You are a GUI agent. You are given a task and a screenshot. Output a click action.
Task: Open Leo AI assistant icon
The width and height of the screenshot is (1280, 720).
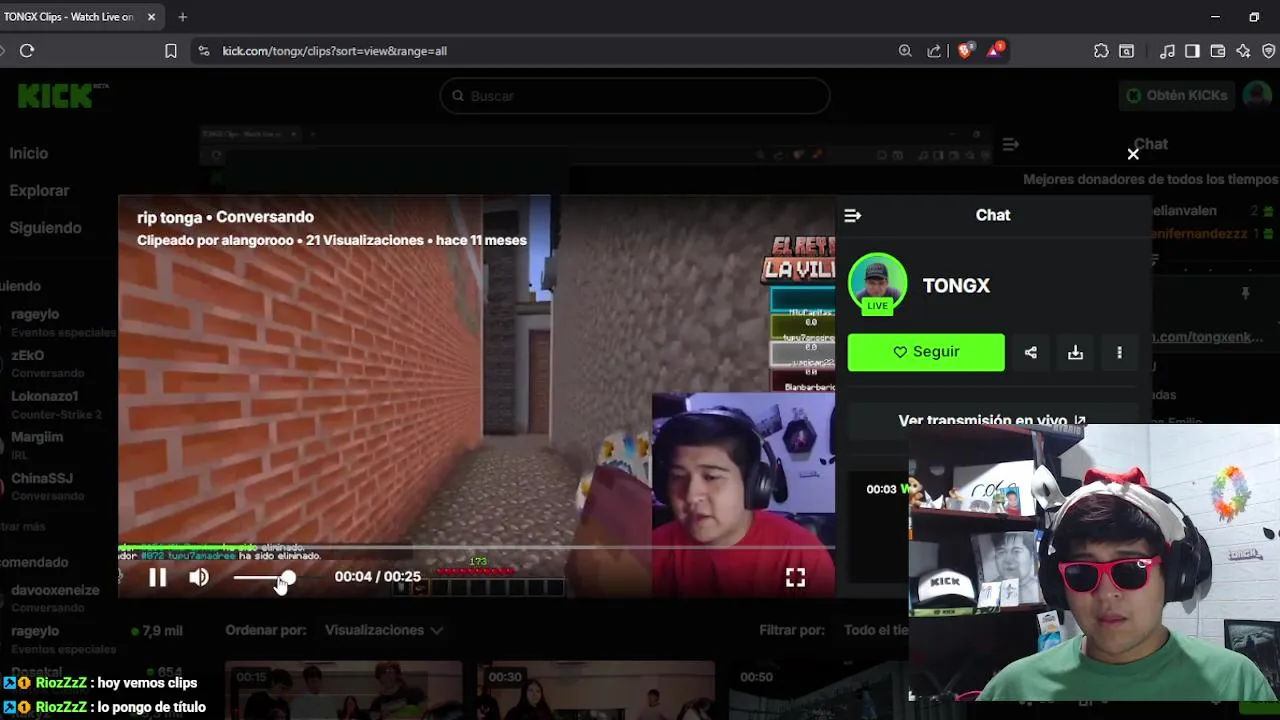pos(1243,51)
